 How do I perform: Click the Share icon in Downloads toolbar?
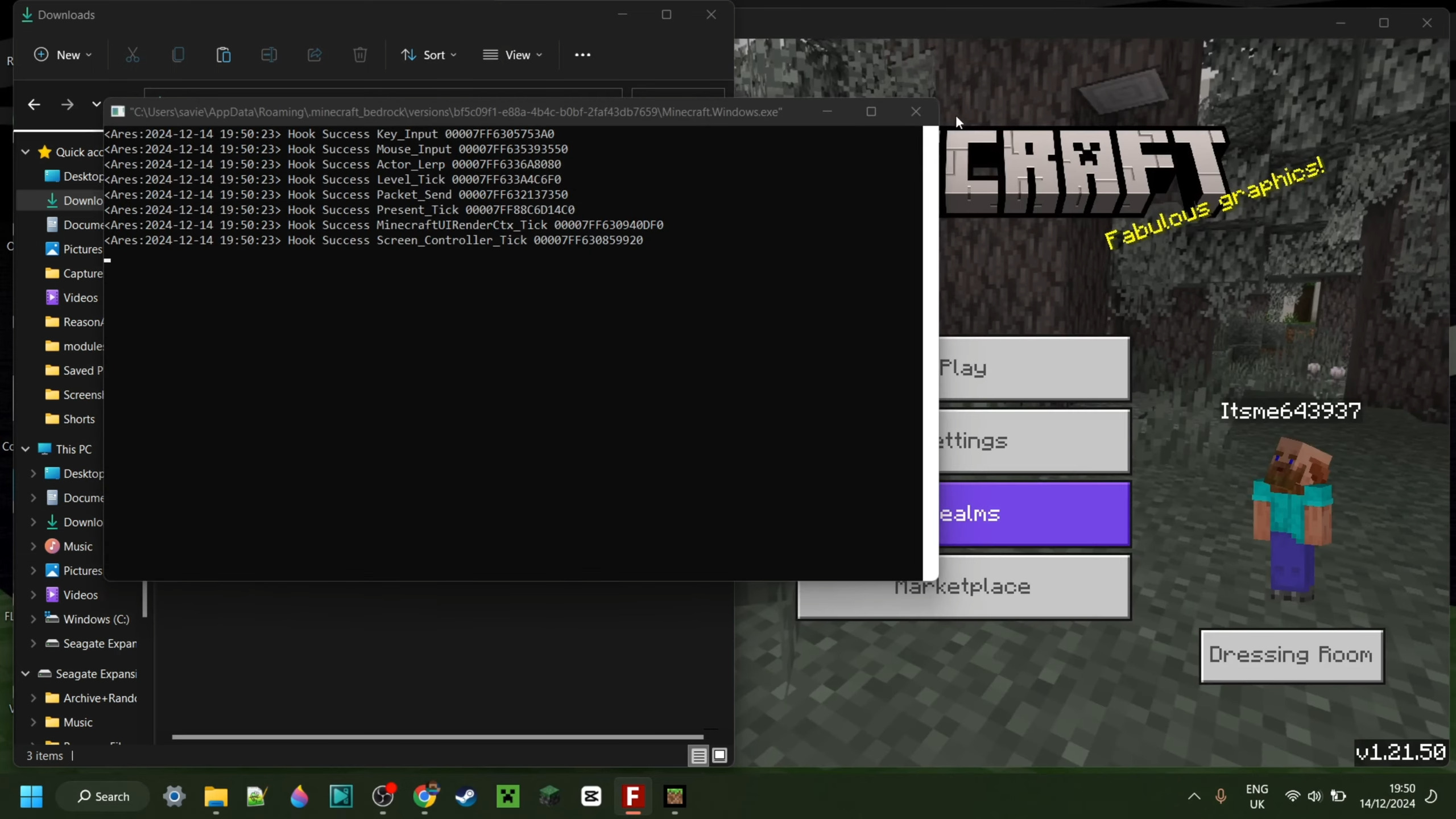pos(315,55)
